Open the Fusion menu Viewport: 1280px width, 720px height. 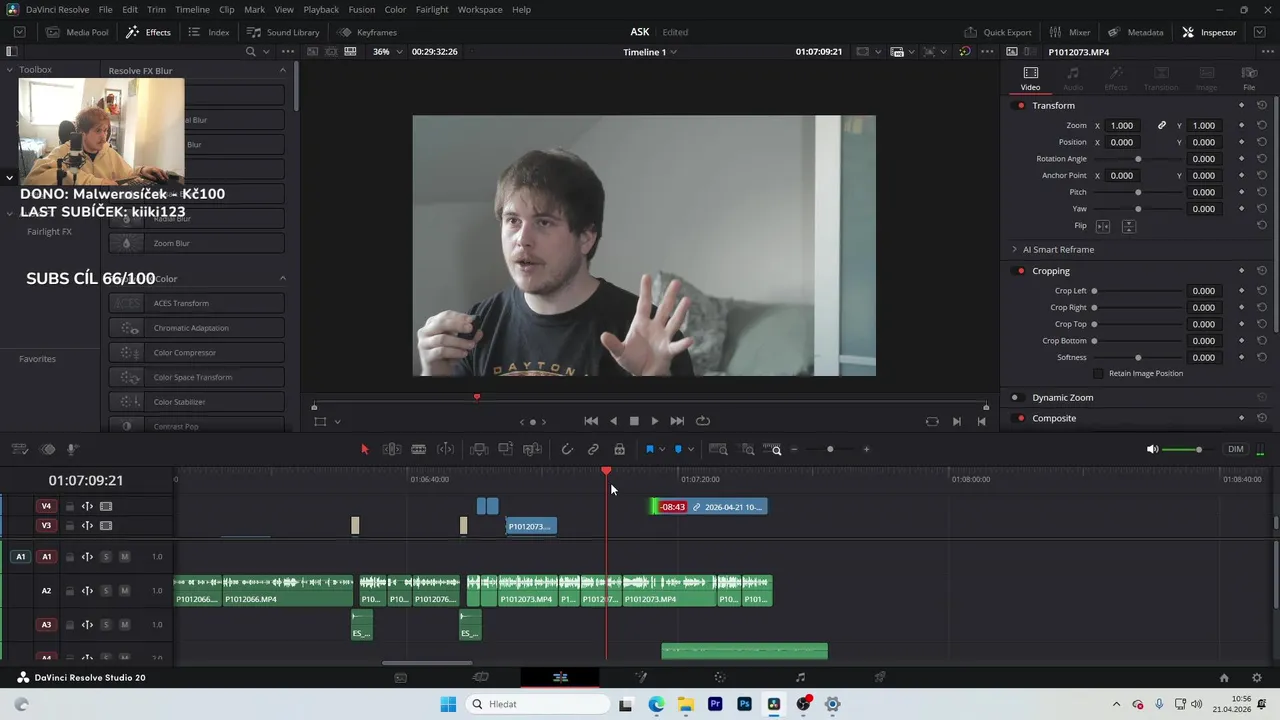click(362, 9)
